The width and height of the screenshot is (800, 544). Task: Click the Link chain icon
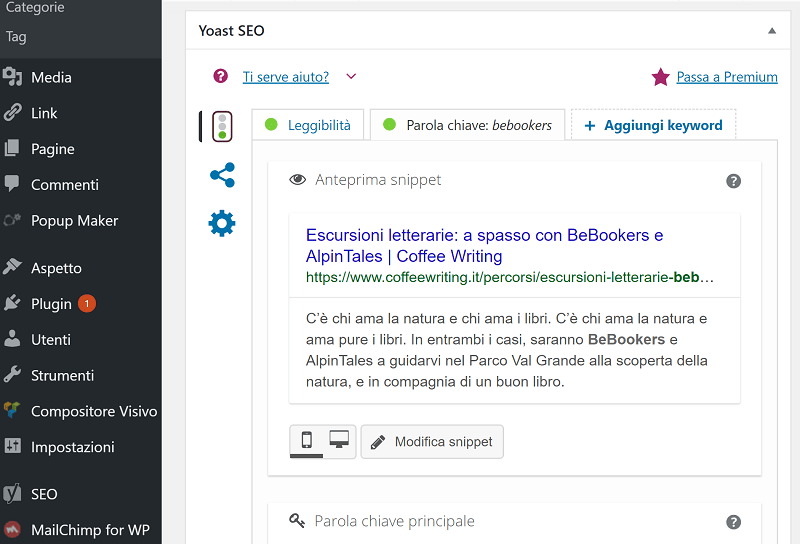coord(12,112)
